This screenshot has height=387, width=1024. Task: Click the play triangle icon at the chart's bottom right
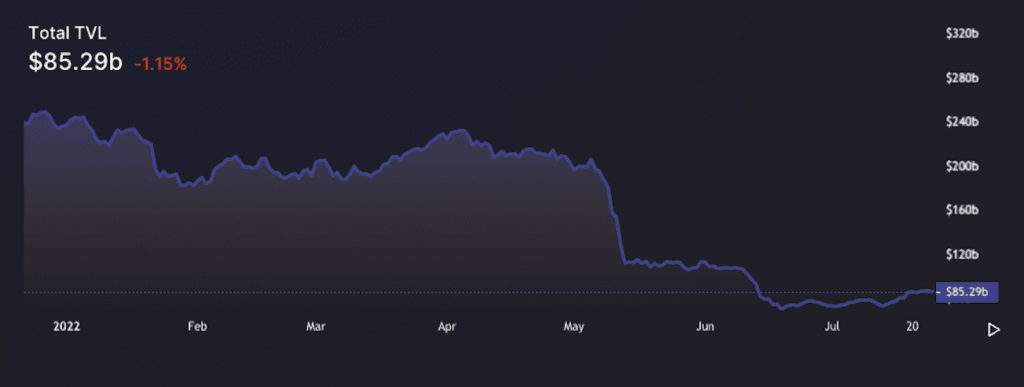(993, 330)
